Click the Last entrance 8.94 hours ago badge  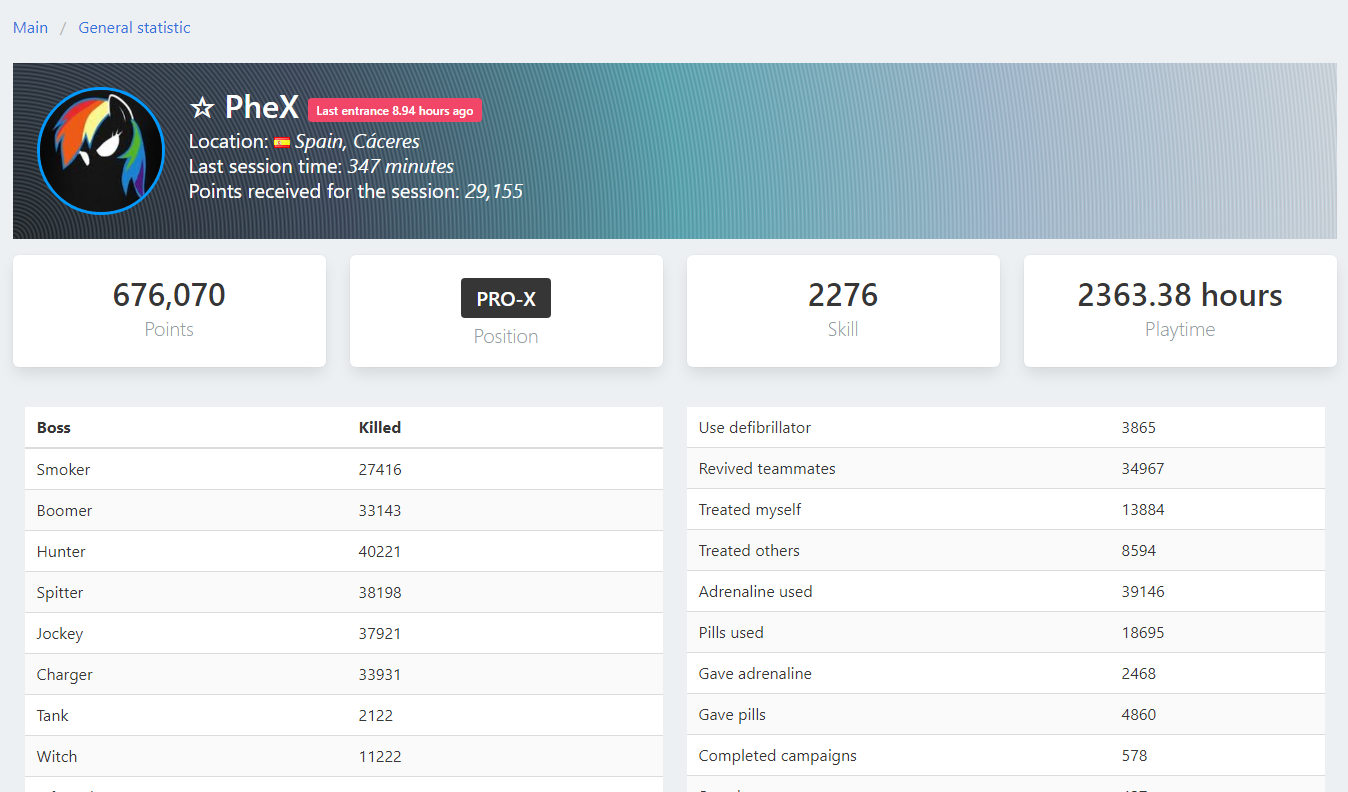[395, 110]
